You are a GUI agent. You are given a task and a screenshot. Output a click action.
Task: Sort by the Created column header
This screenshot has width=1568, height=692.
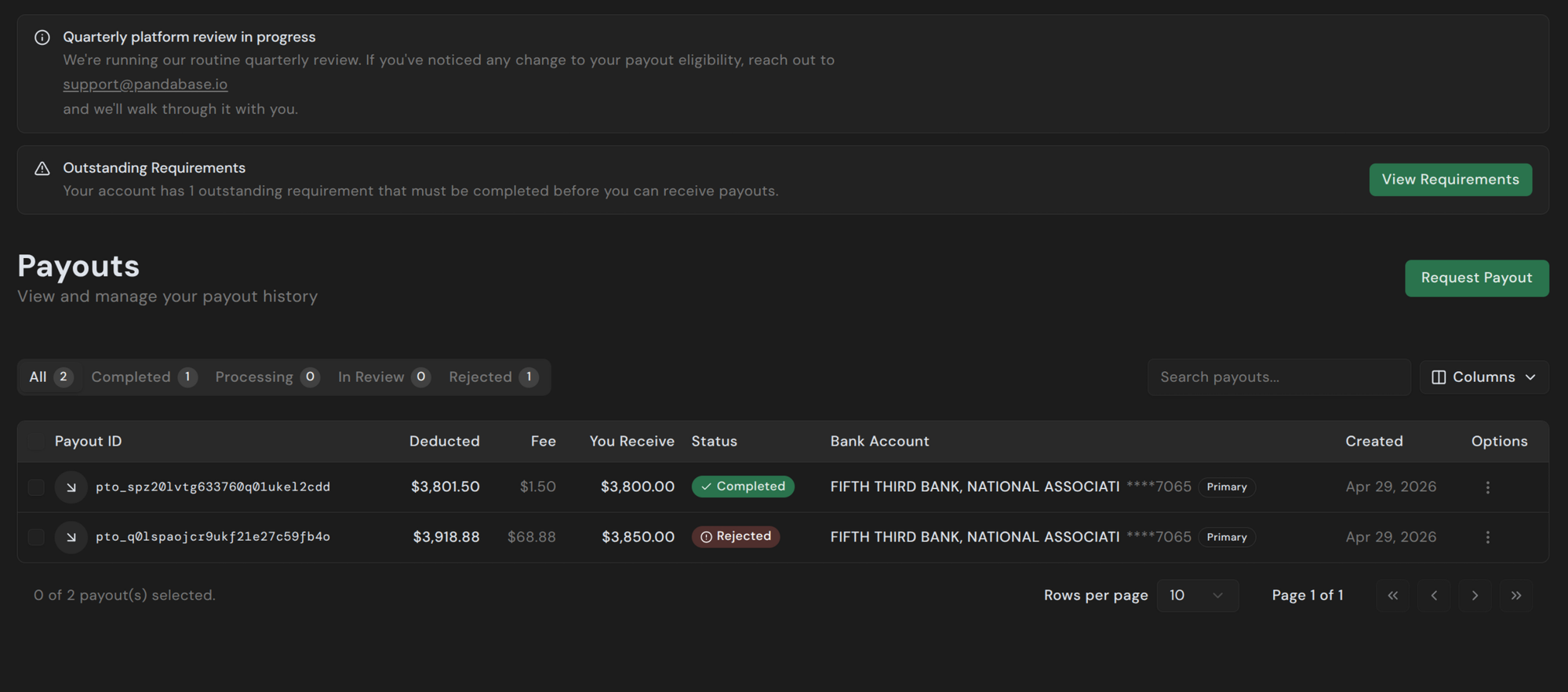point(1373,442)
